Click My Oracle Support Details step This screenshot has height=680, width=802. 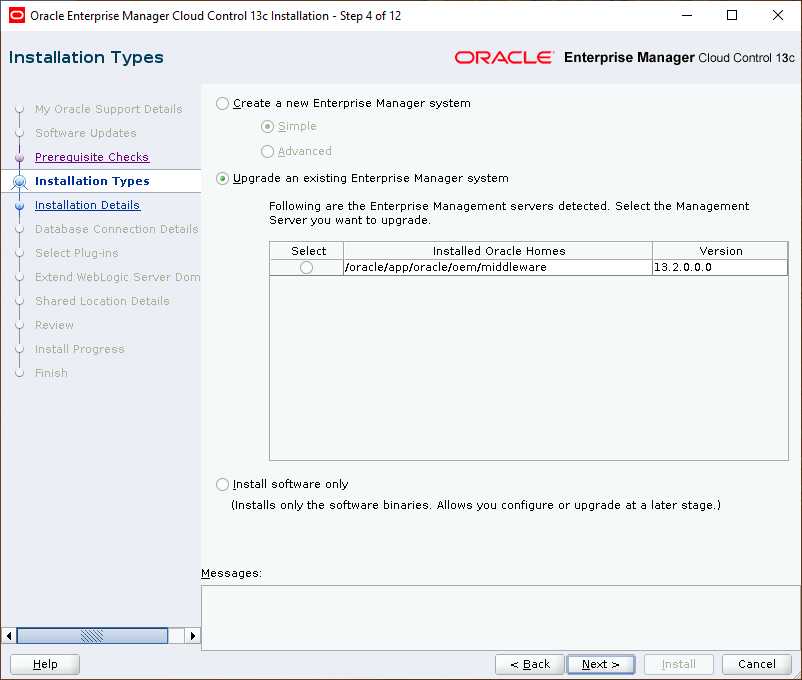(108, 109)
